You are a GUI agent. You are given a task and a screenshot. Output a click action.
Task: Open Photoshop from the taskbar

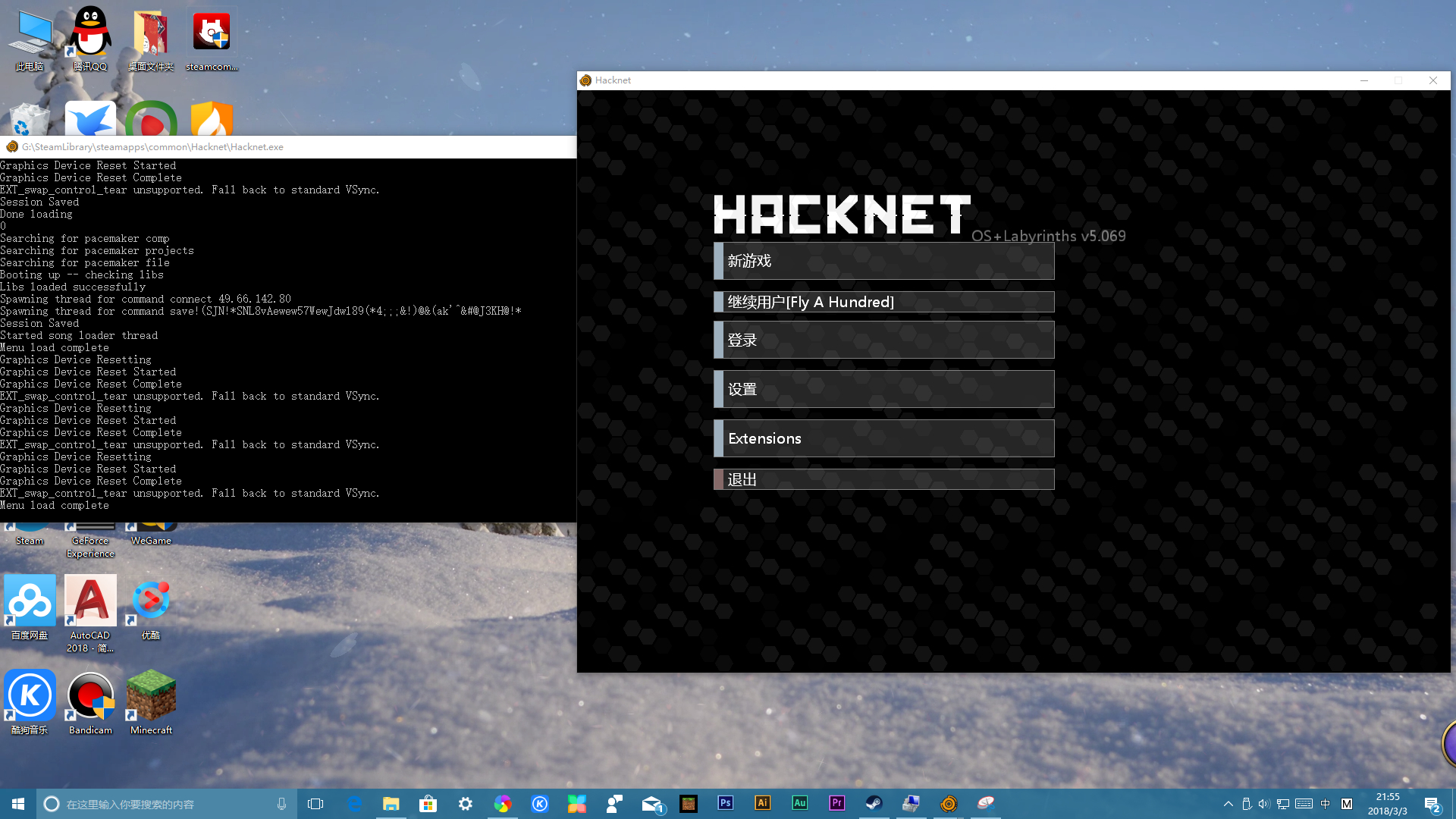point(726,804)
